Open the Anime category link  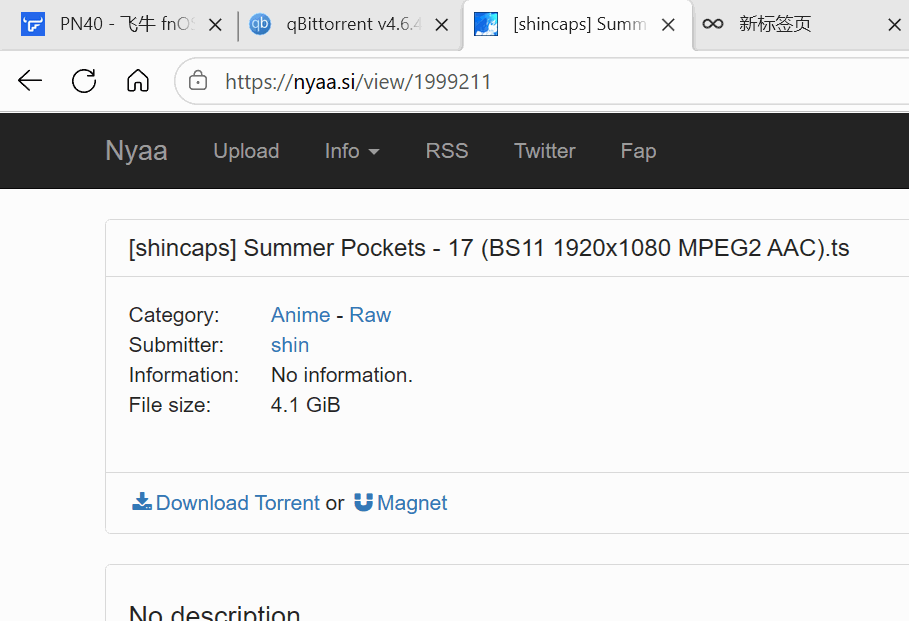300,315
